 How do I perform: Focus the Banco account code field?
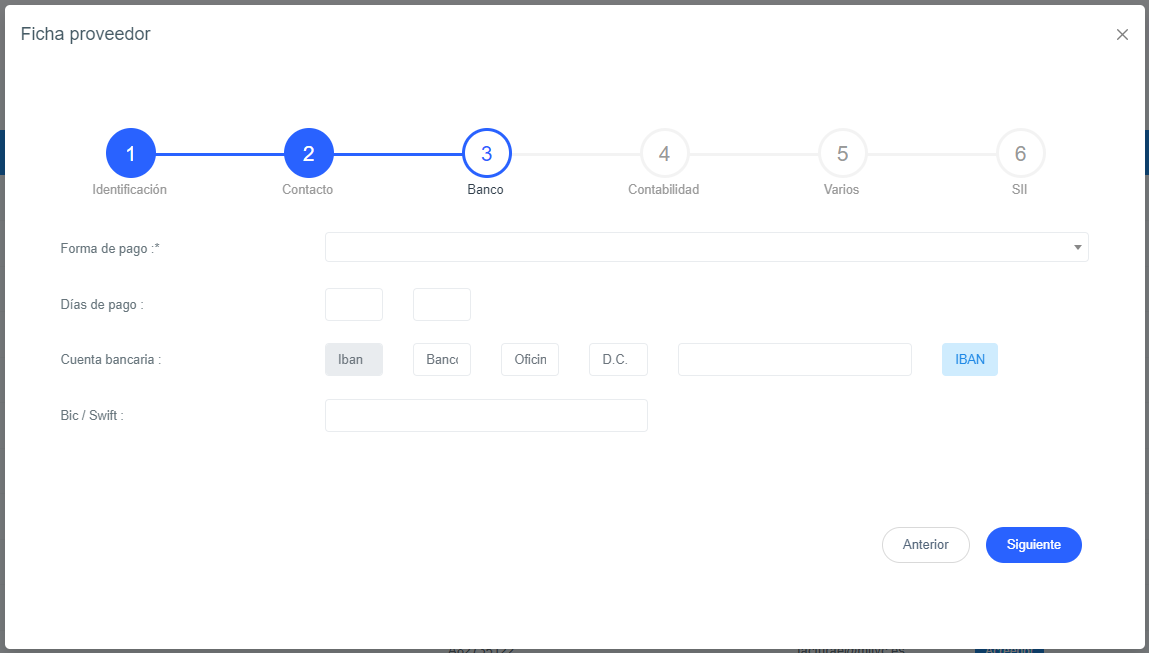tap(441, 360)
